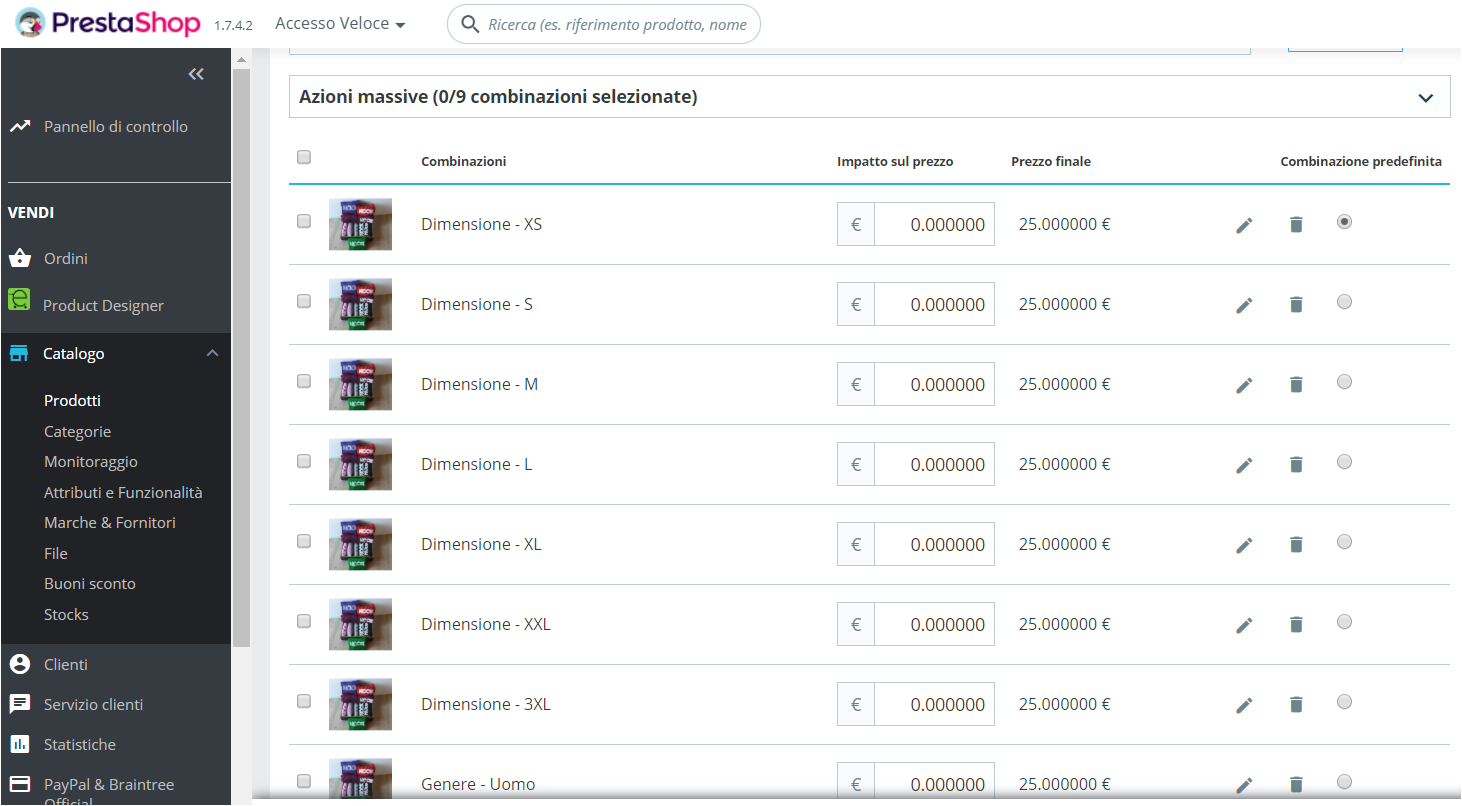This screenshot has height=806, width=1462.
Task: Delete the Dimensione - XXL combination
Action: (1296, 625)
